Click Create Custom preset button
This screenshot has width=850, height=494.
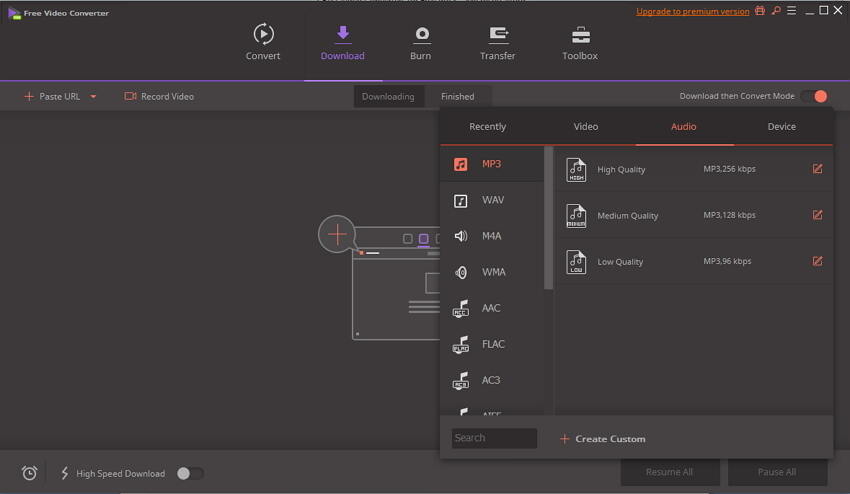pos(602,439)
